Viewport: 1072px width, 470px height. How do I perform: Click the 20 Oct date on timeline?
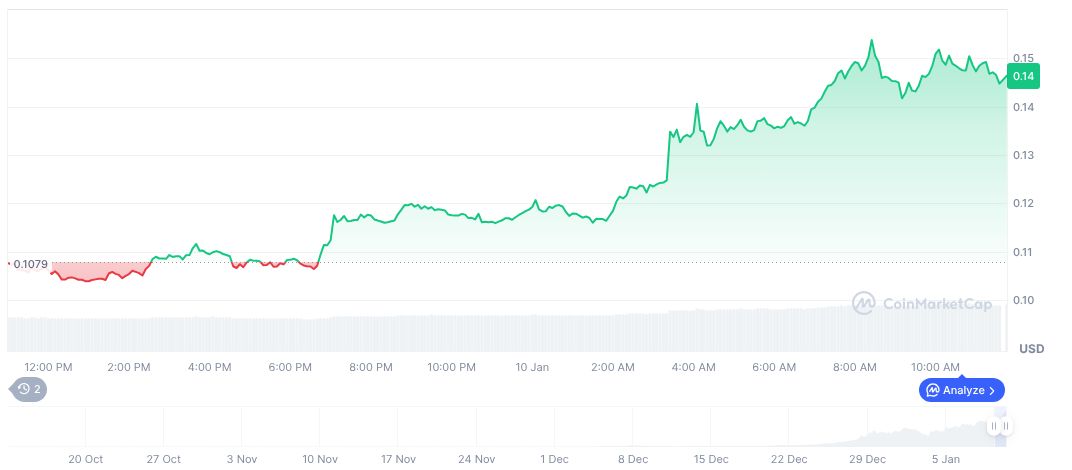pos(86,459)
